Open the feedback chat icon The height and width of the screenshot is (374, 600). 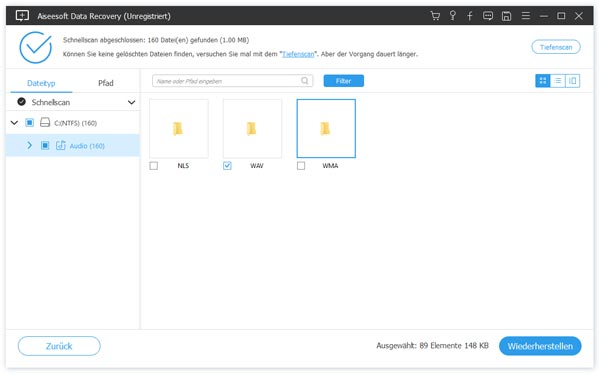(488, 16)
